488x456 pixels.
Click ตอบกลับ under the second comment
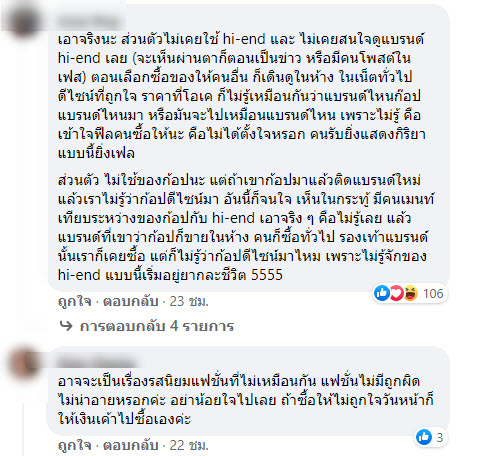tap(131, 446)
